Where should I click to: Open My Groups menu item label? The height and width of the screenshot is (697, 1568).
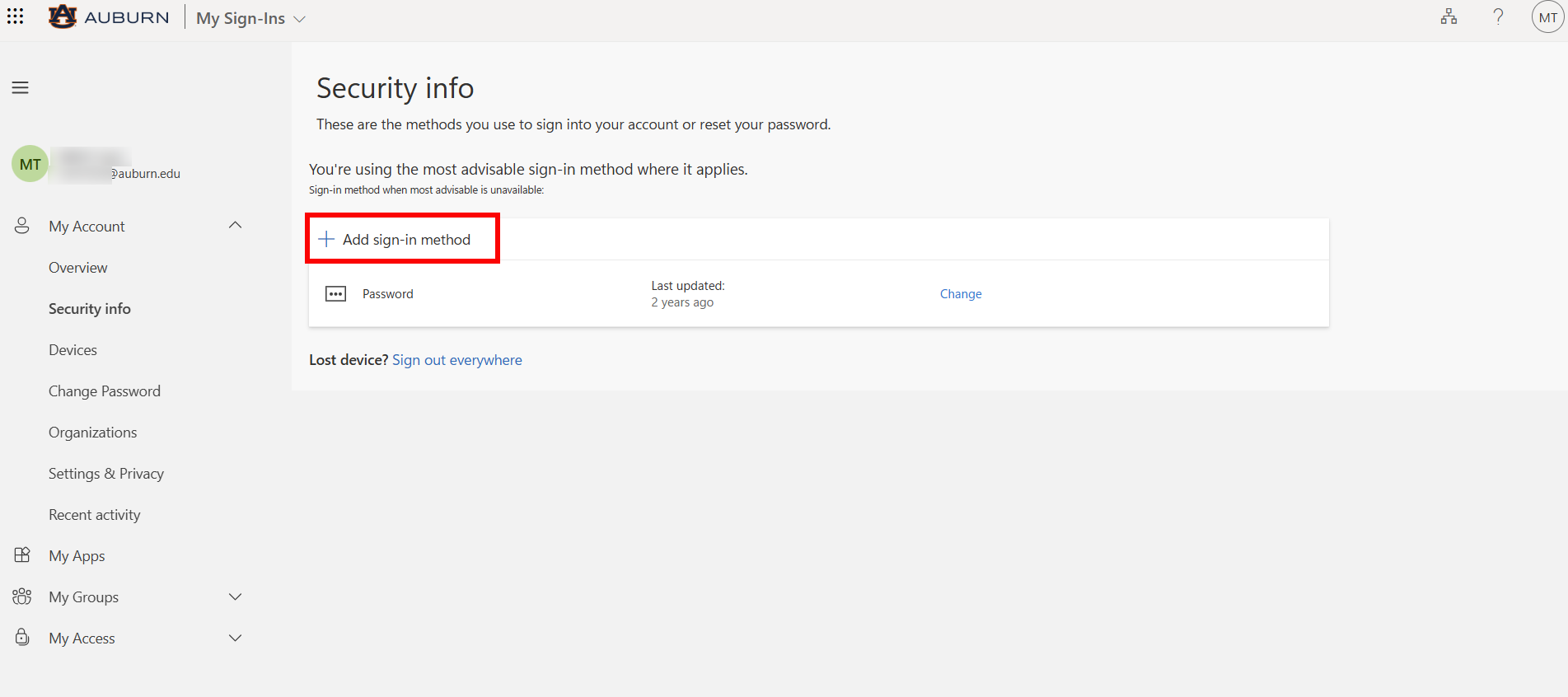84,597
